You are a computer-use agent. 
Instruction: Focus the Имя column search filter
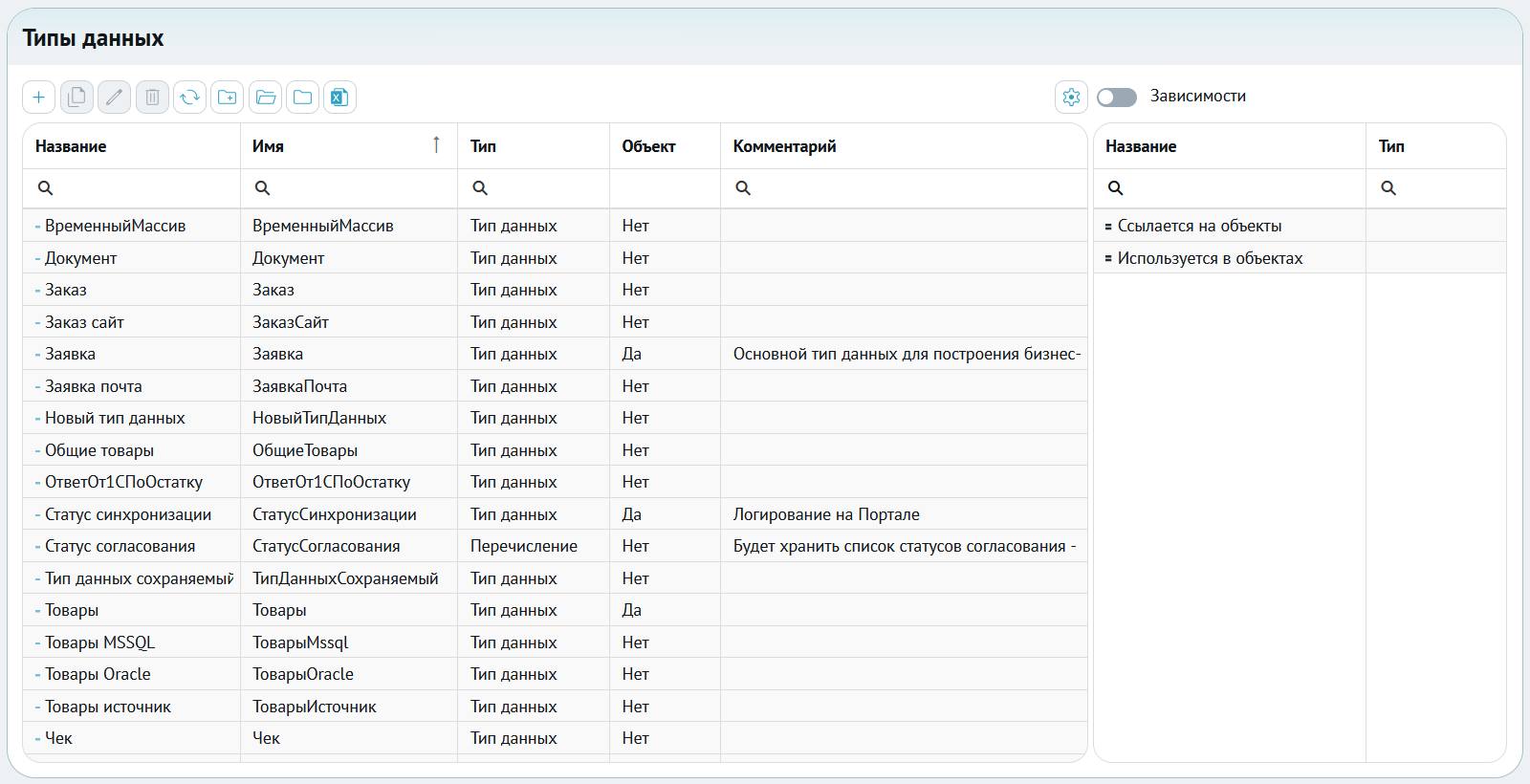click(x=348, y=188)
